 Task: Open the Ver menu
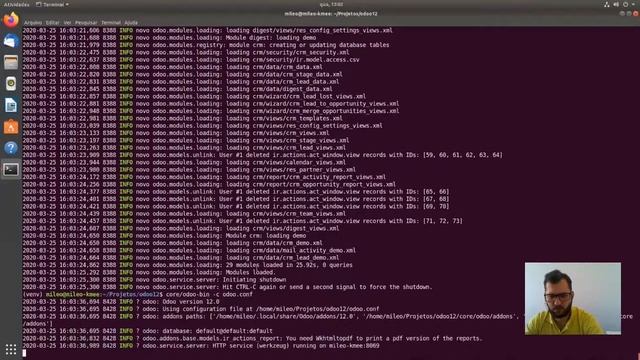67,23
